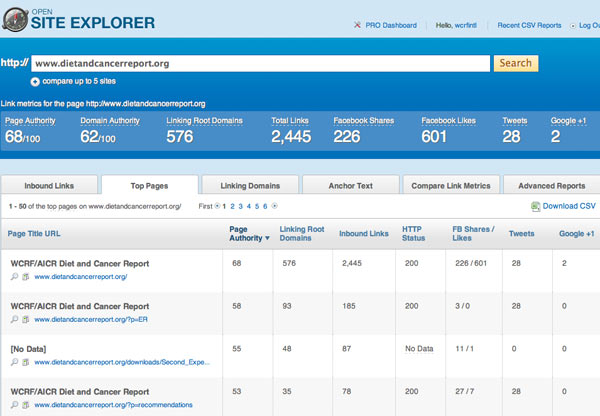Click the plus icon beside compare sites

[x=35, y=82]
